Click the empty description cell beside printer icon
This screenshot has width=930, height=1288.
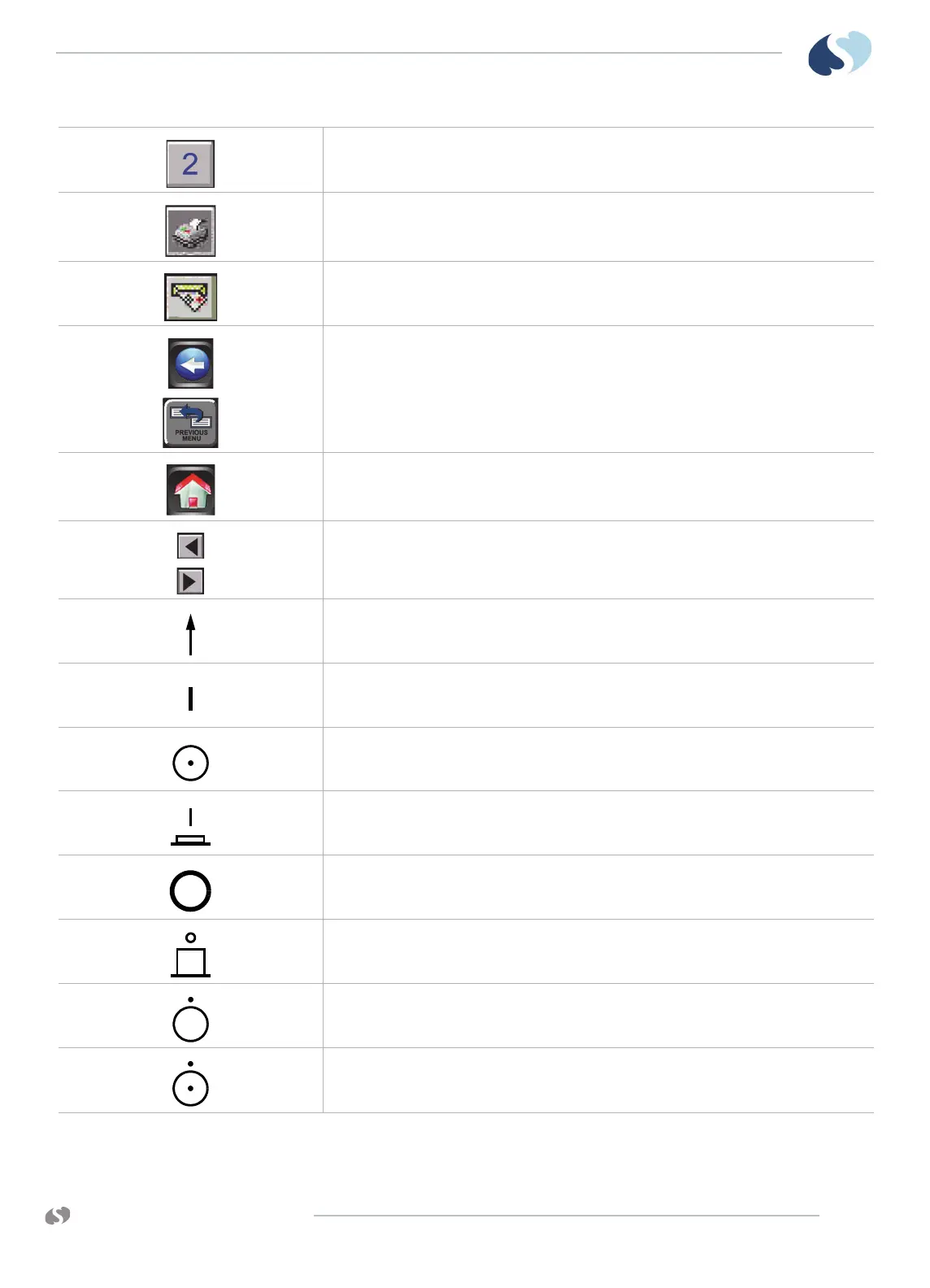tap(598, 227)
